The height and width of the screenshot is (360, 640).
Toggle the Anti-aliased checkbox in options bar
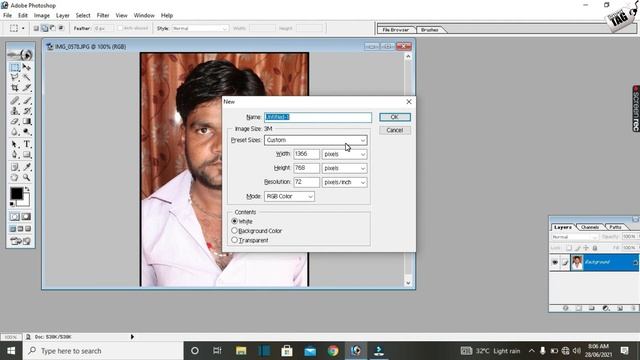pos(120,28)
